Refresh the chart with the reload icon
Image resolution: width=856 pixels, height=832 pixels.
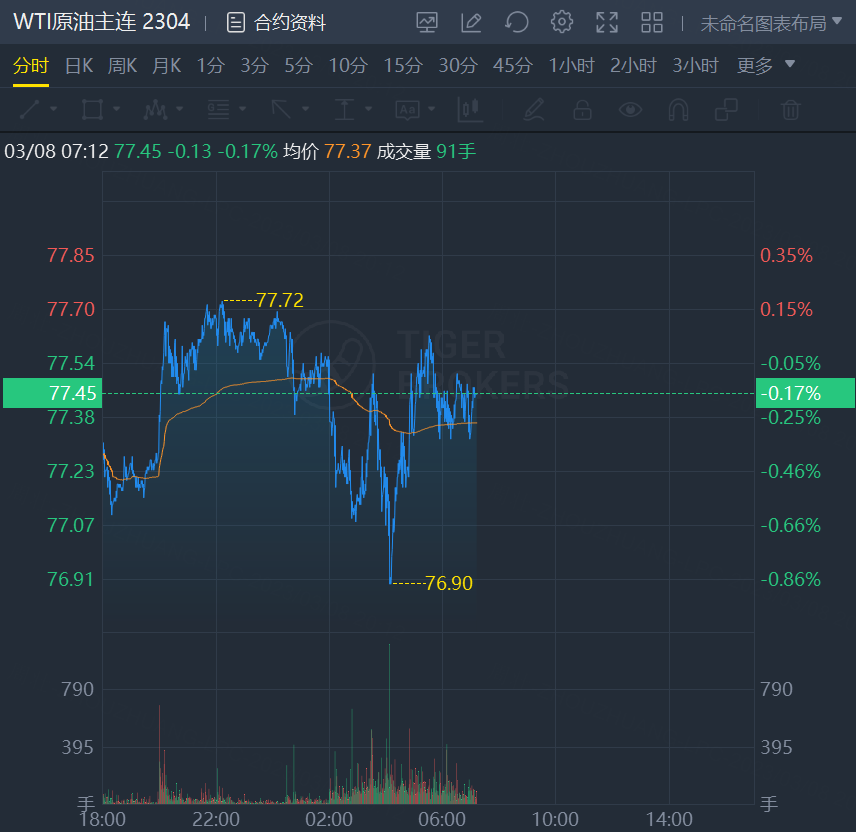[x=516, y=22]
